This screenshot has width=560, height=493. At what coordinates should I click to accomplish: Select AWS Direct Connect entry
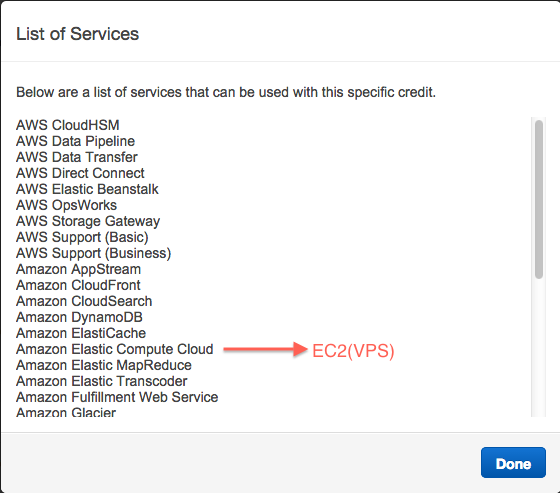(x=80, y=173)
